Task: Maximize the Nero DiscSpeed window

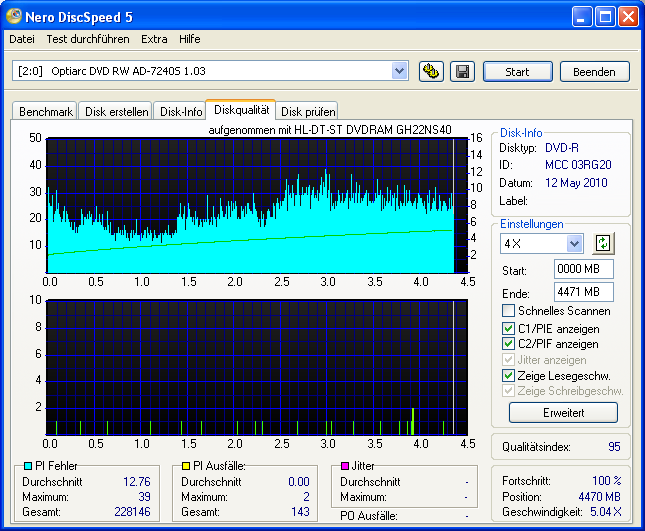Action: pos(605,17)
